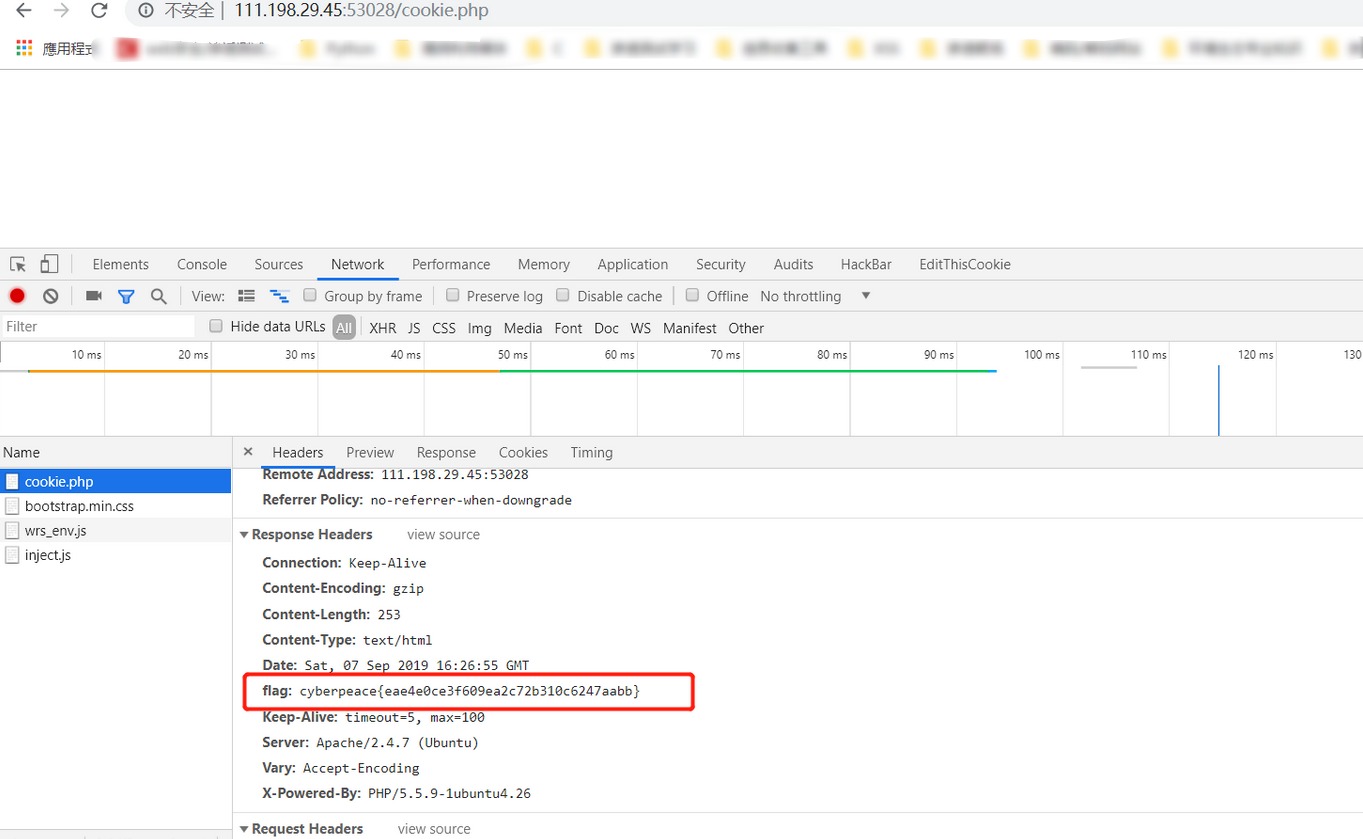Tick the Disable cache checkbox
Image resolution: width=1363 pixels, height=839 pixels.
pyautogui.click(x=563, y=295)
